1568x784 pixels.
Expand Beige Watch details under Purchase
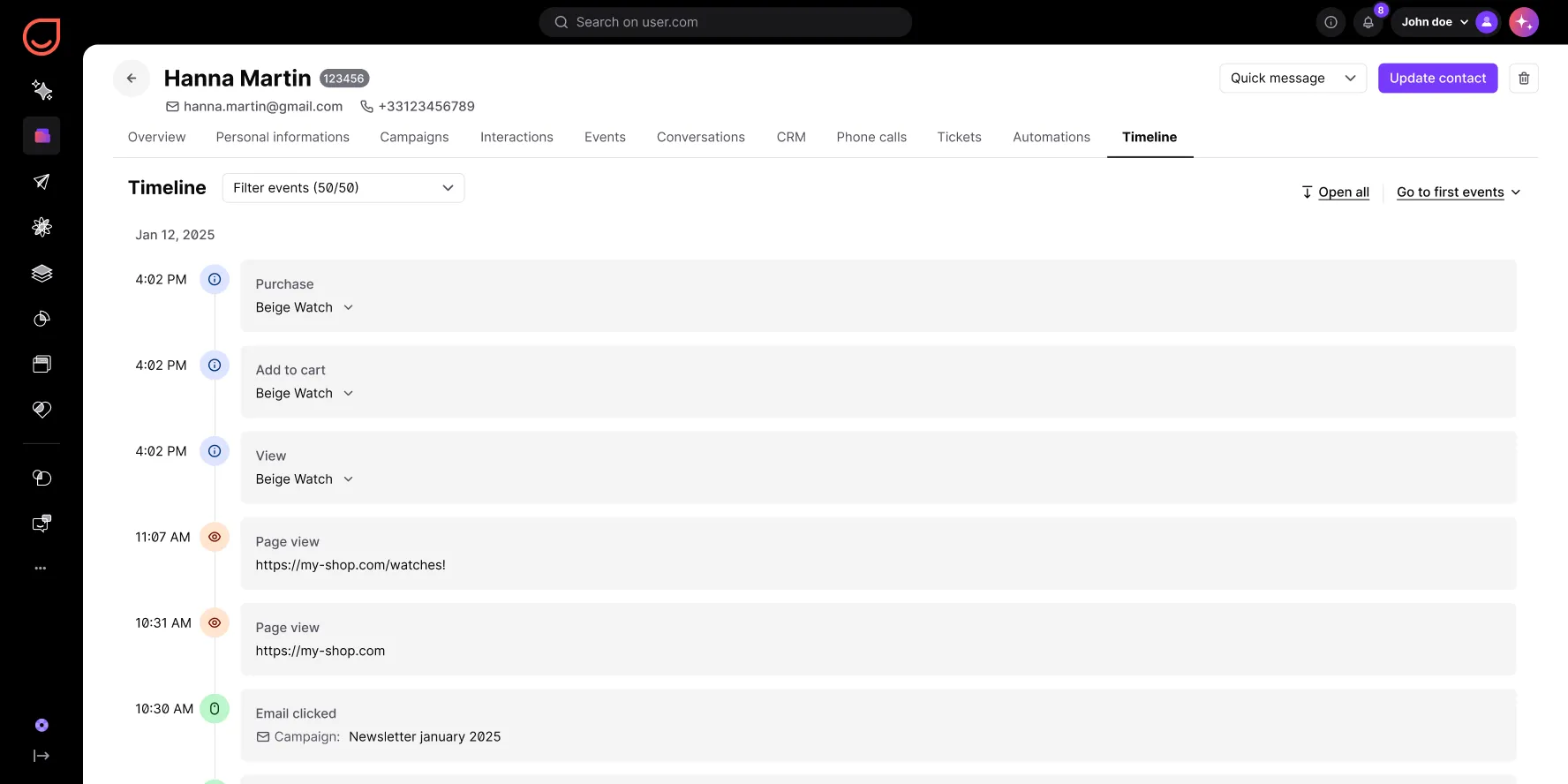[348, 308]
